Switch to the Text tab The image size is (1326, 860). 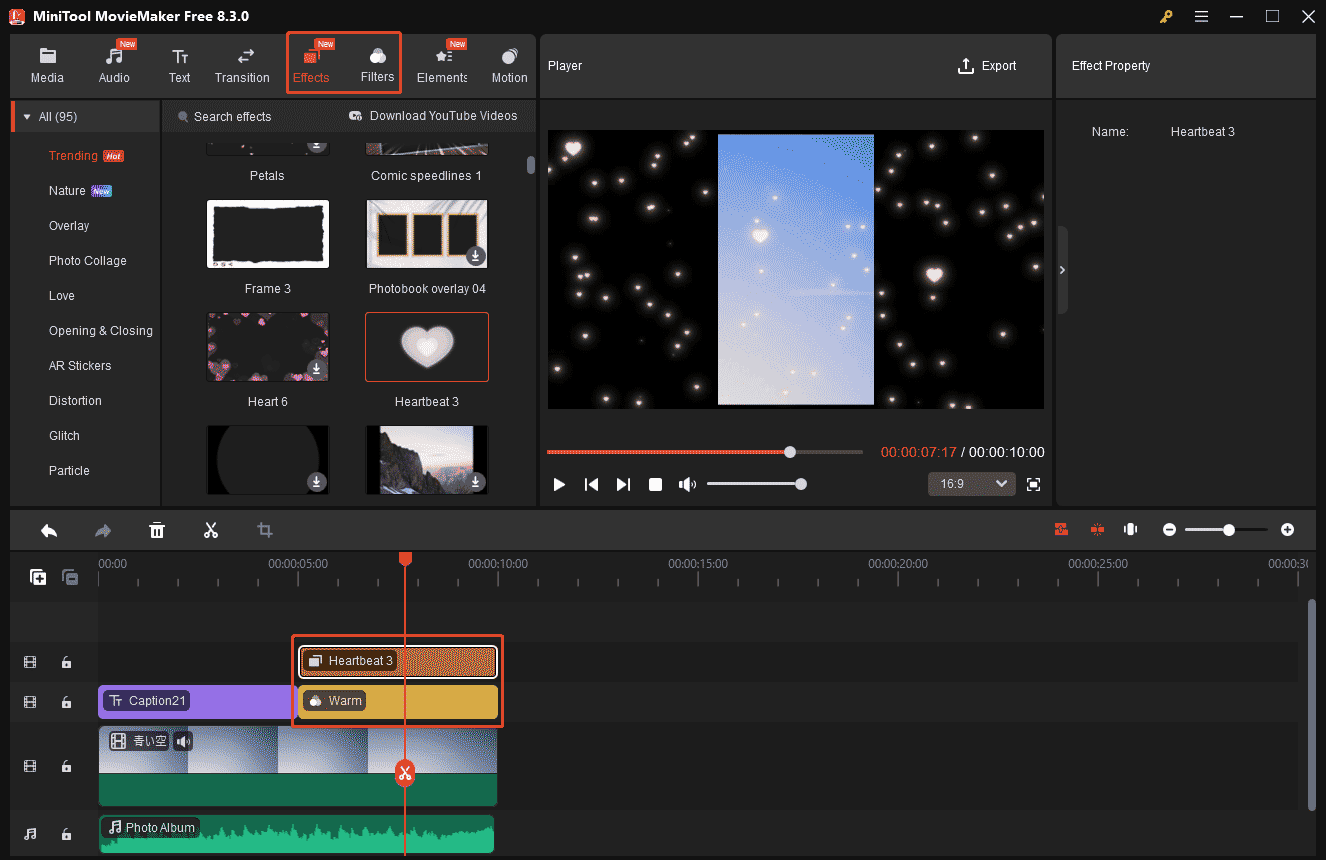179,66
